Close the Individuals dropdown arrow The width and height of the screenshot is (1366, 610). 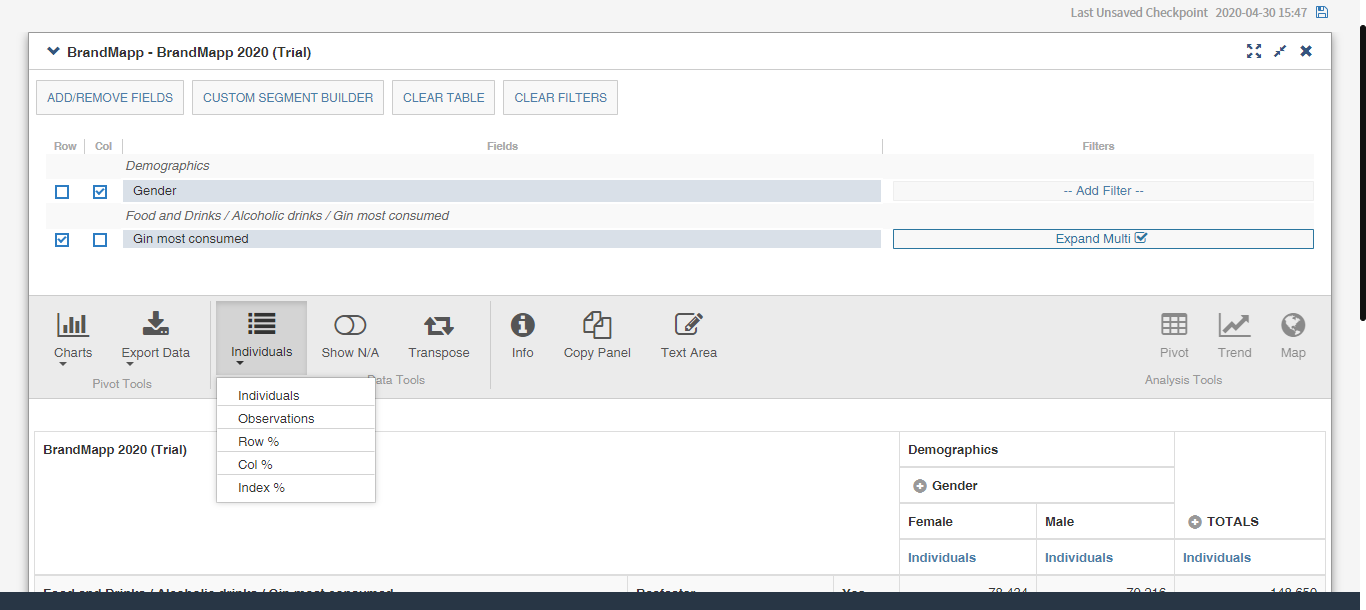click(240, 364)
